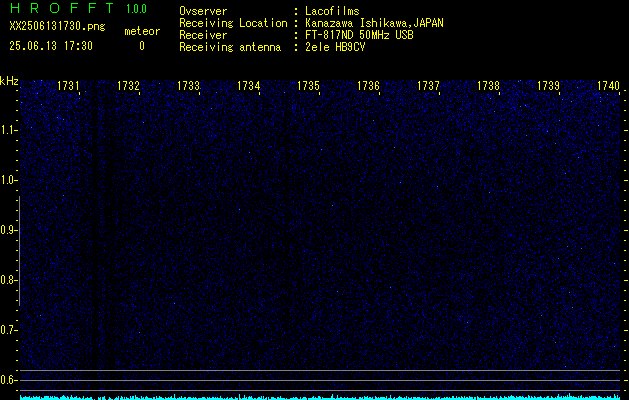This screenshot has height=400, width=629.
Task: Click the observer name Lacofilms
Action: (332, 11)
